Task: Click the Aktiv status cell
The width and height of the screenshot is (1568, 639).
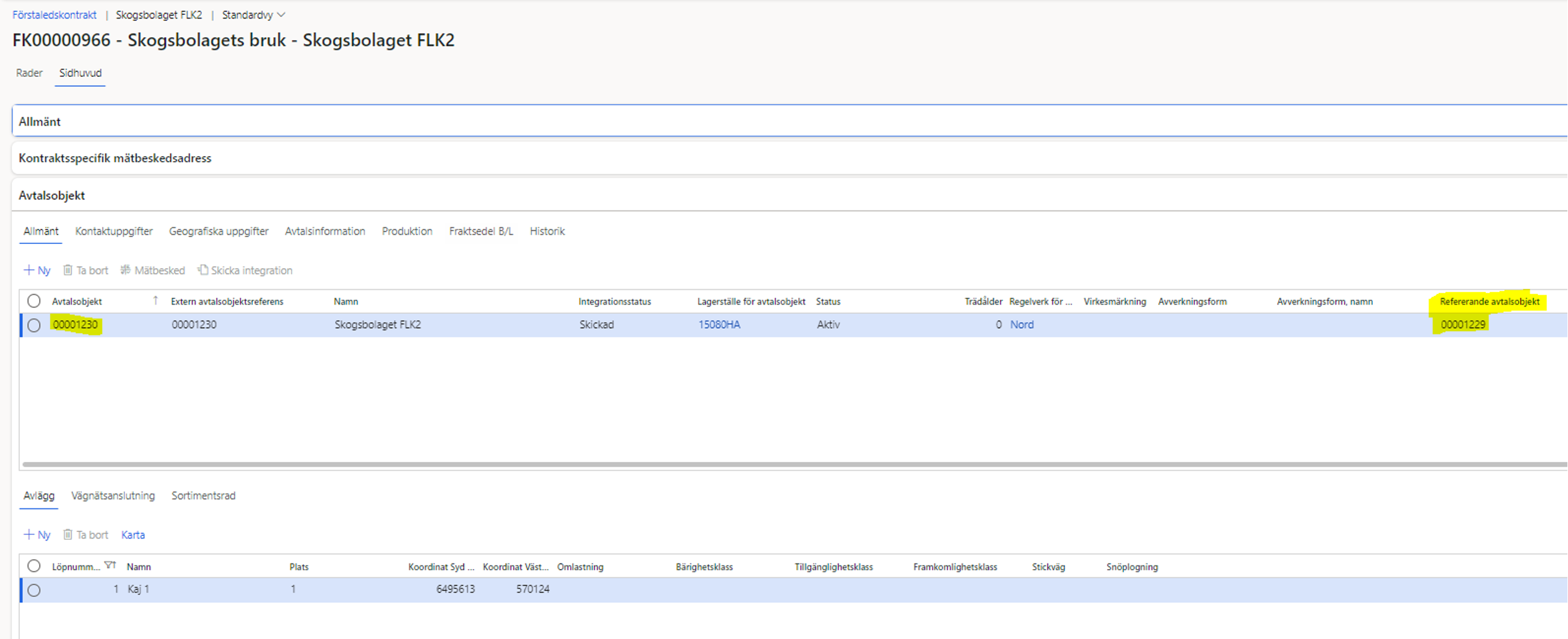Action: pyautogui.click(x=828, y=324)
